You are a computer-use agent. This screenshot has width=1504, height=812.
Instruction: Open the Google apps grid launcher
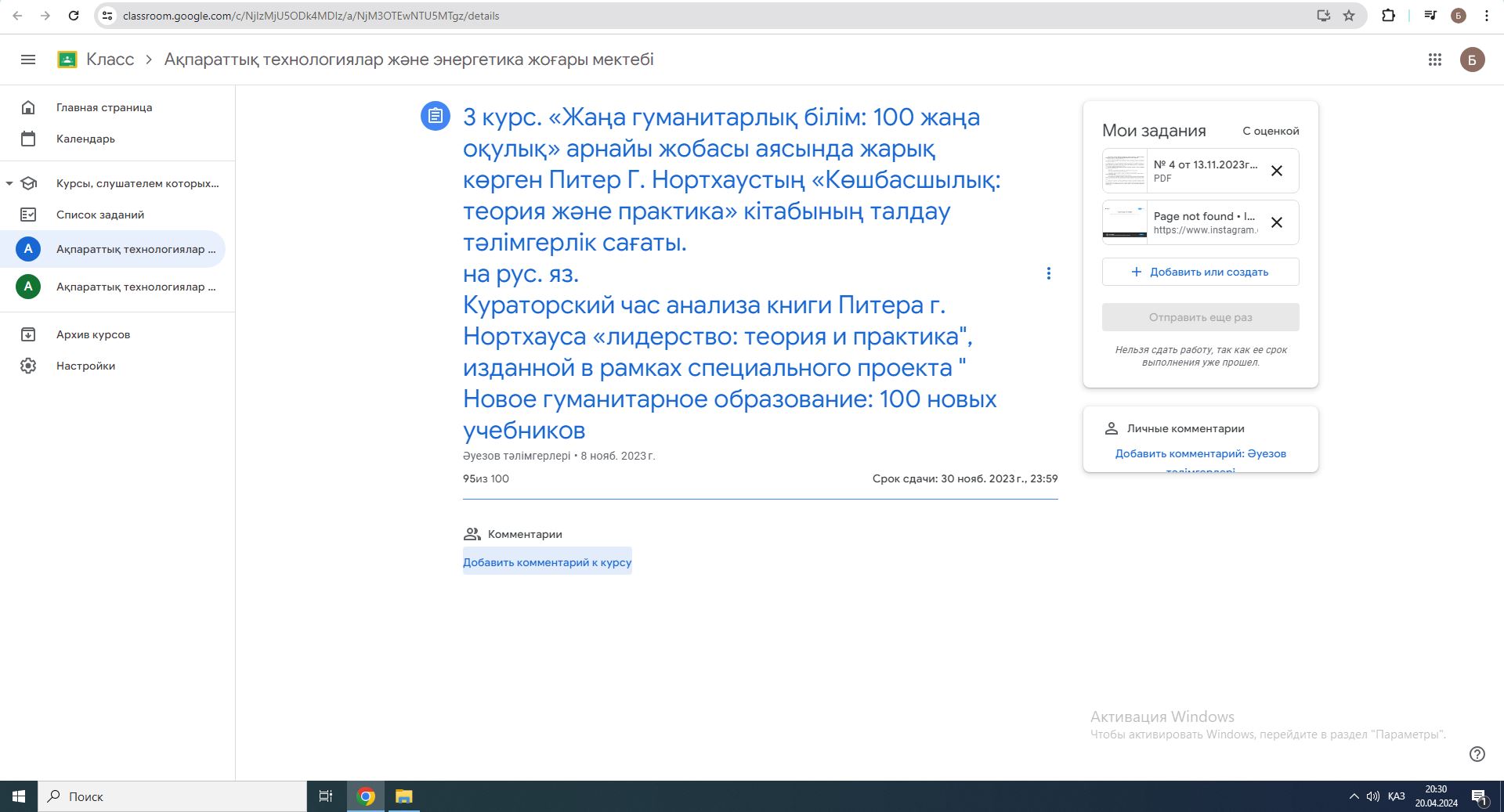(1436, 60)
